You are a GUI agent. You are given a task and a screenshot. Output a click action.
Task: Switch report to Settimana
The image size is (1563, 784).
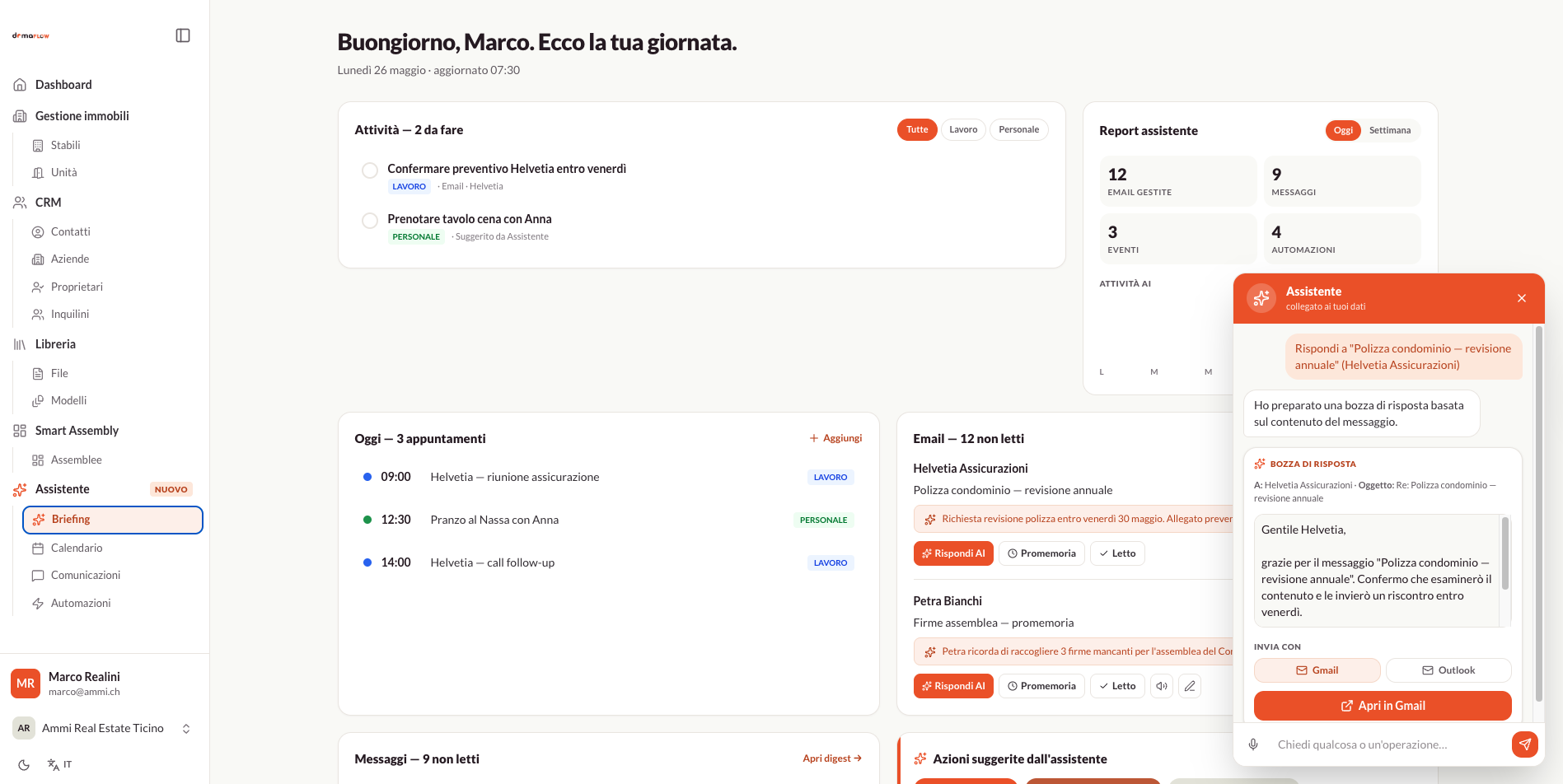[x=1390, y=130]
